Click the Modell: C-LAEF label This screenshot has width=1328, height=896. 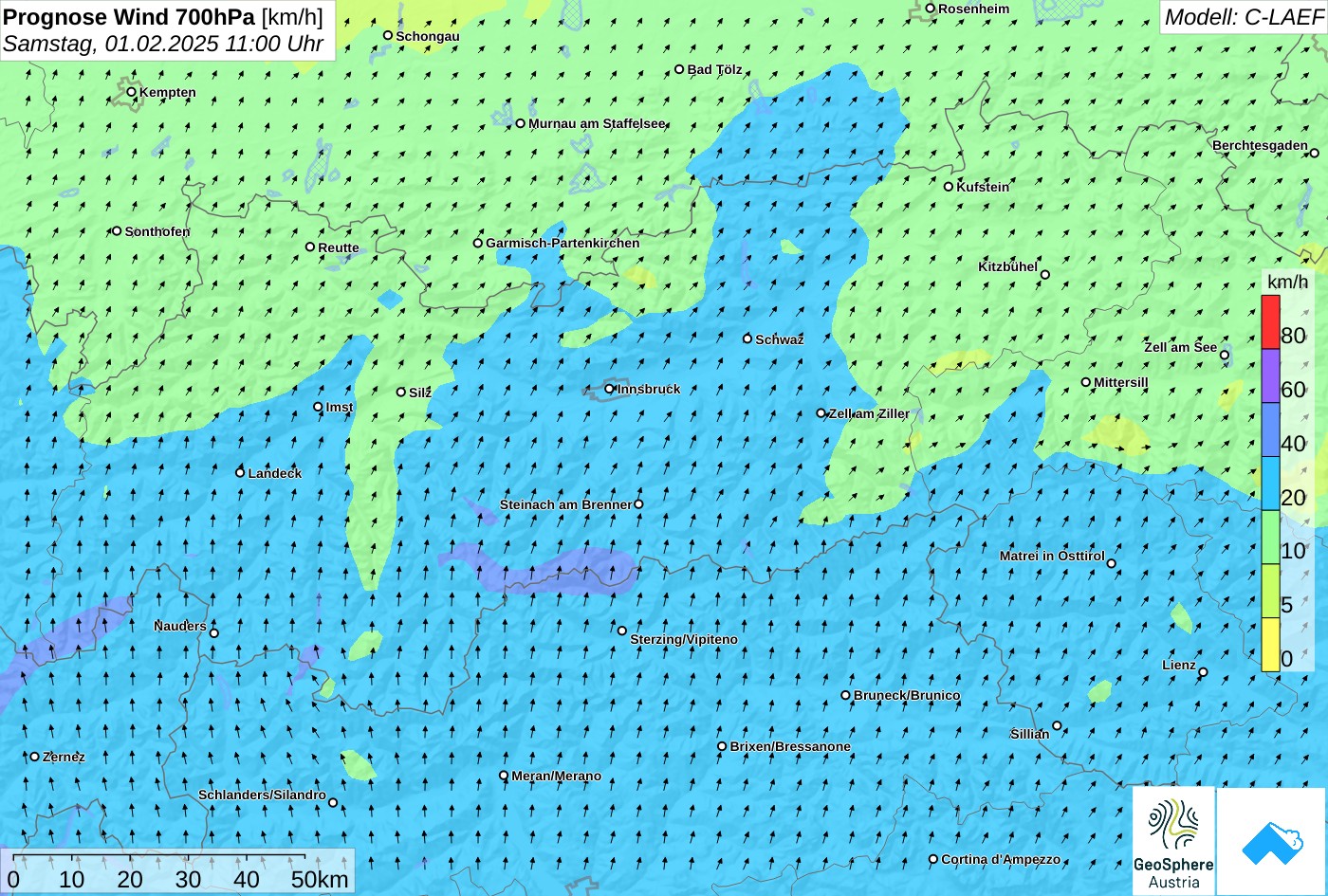(1243, 16)
